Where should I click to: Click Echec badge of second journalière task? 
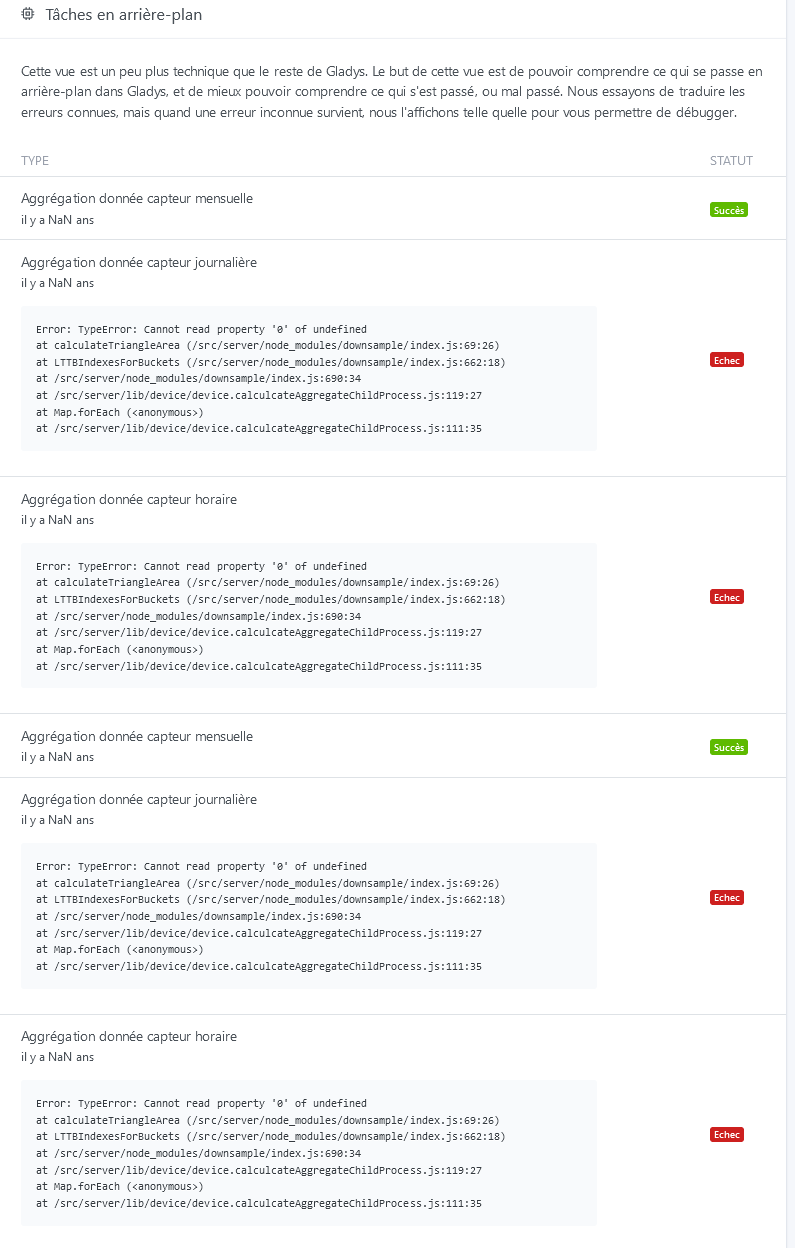point(727,898)
